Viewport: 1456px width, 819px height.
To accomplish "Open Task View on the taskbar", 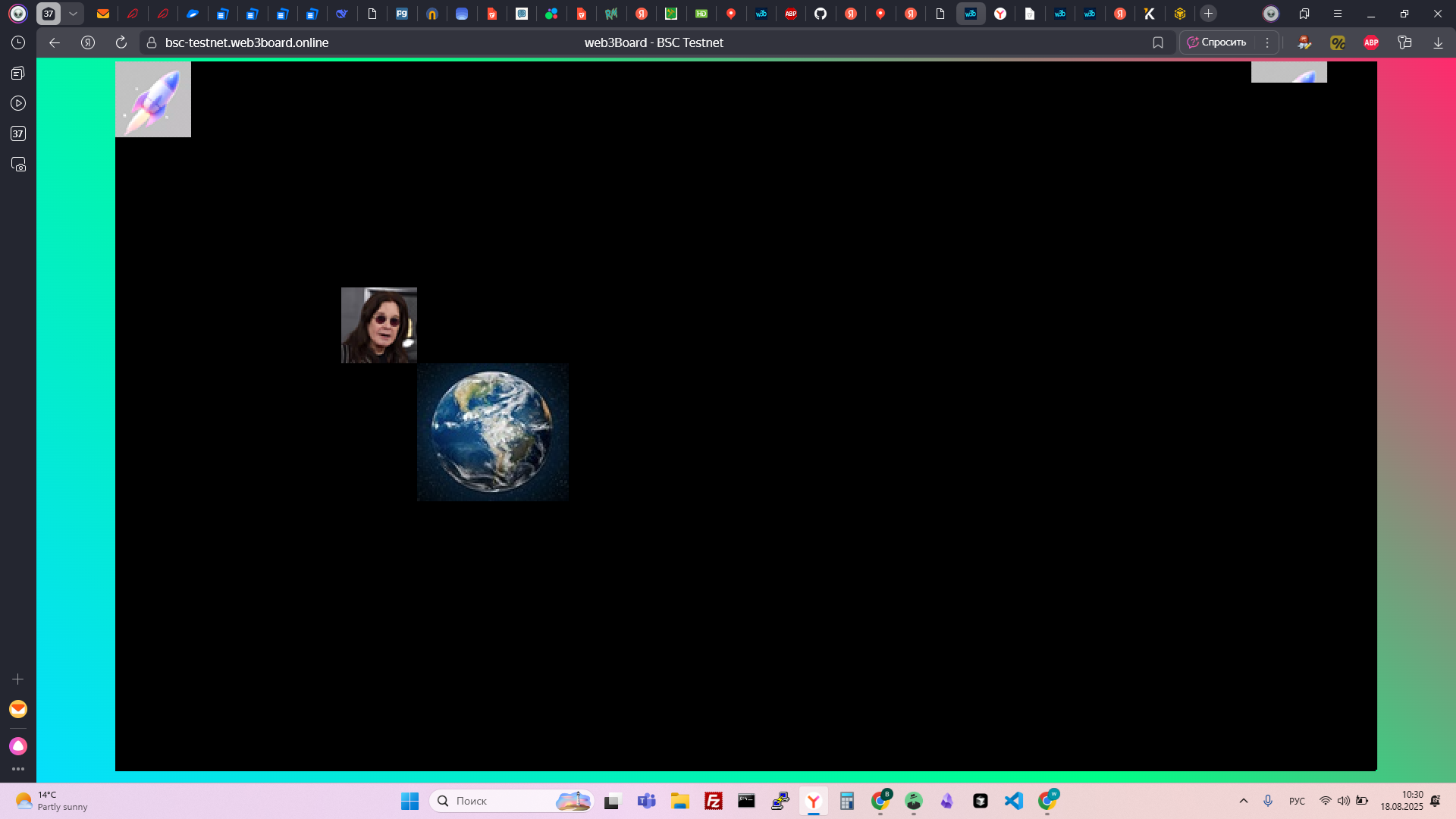I will pos(613,801).
